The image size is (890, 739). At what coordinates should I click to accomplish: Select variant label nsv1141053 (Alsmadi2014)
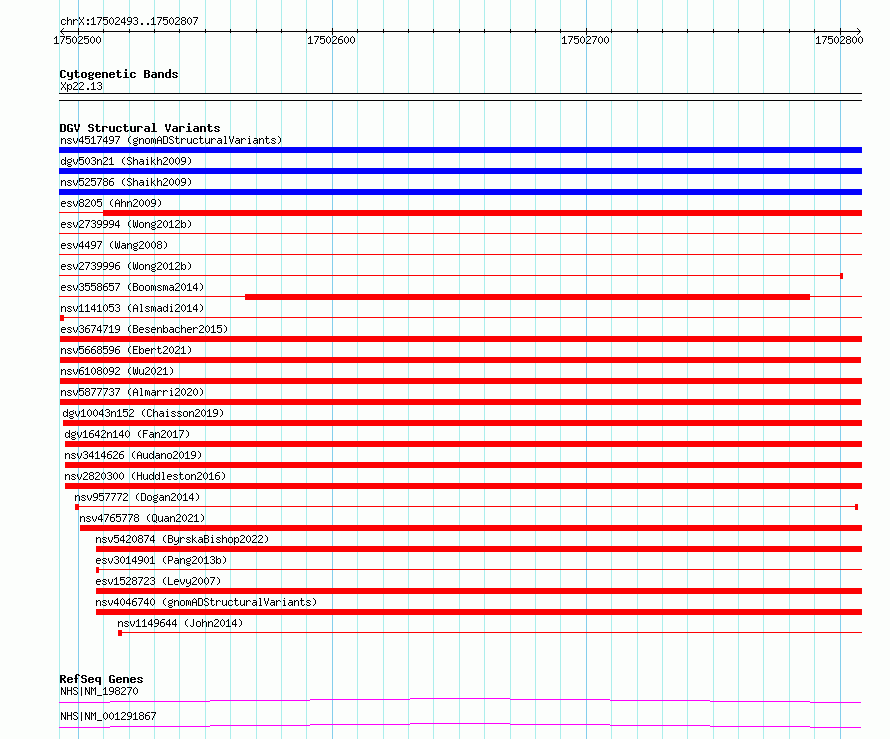(132, 308)
